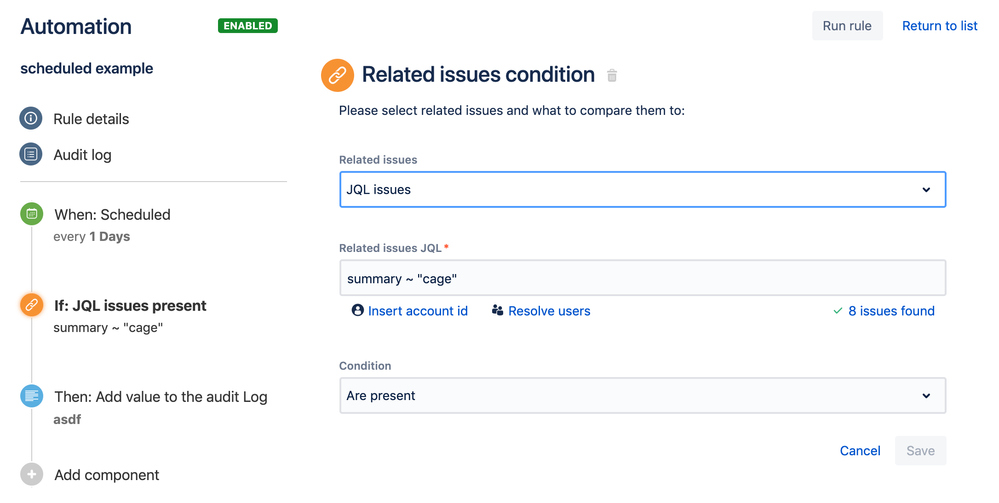Open the Related issues dropdown

pos(642,189)
